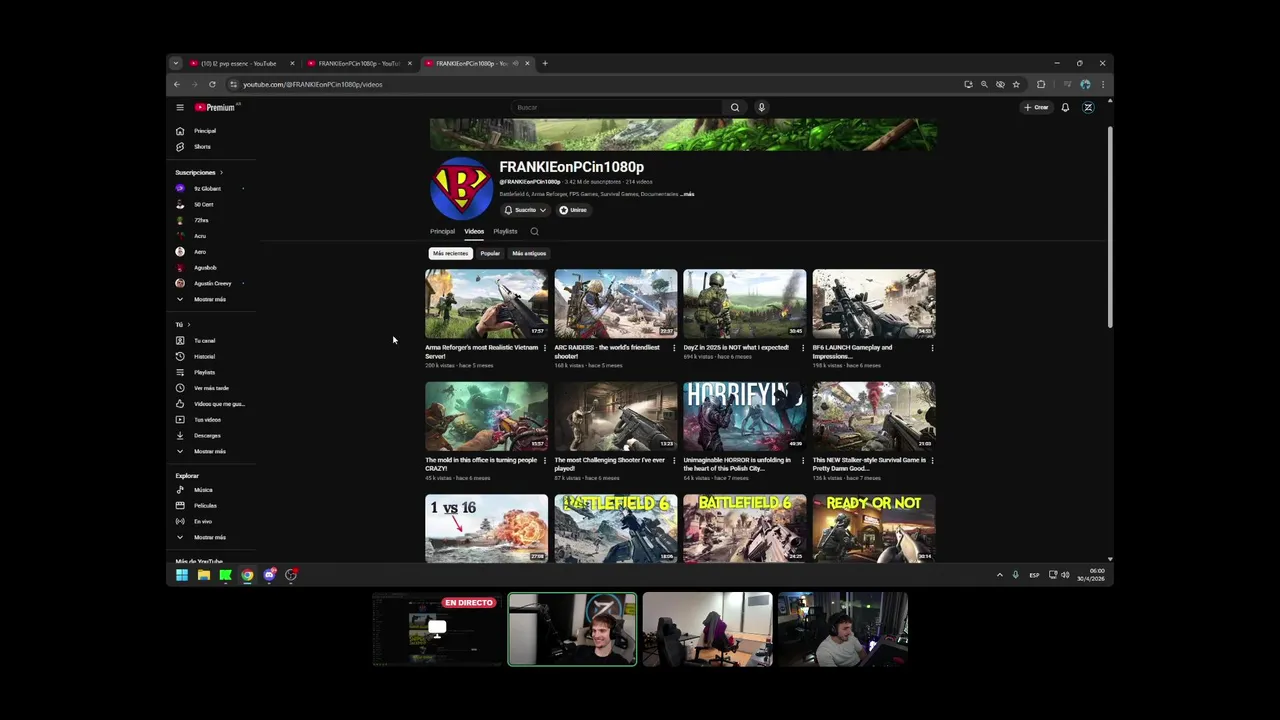The image size is (1280, 720).
Task: Click the zoom magnifier in address bar
Action: 984,84
